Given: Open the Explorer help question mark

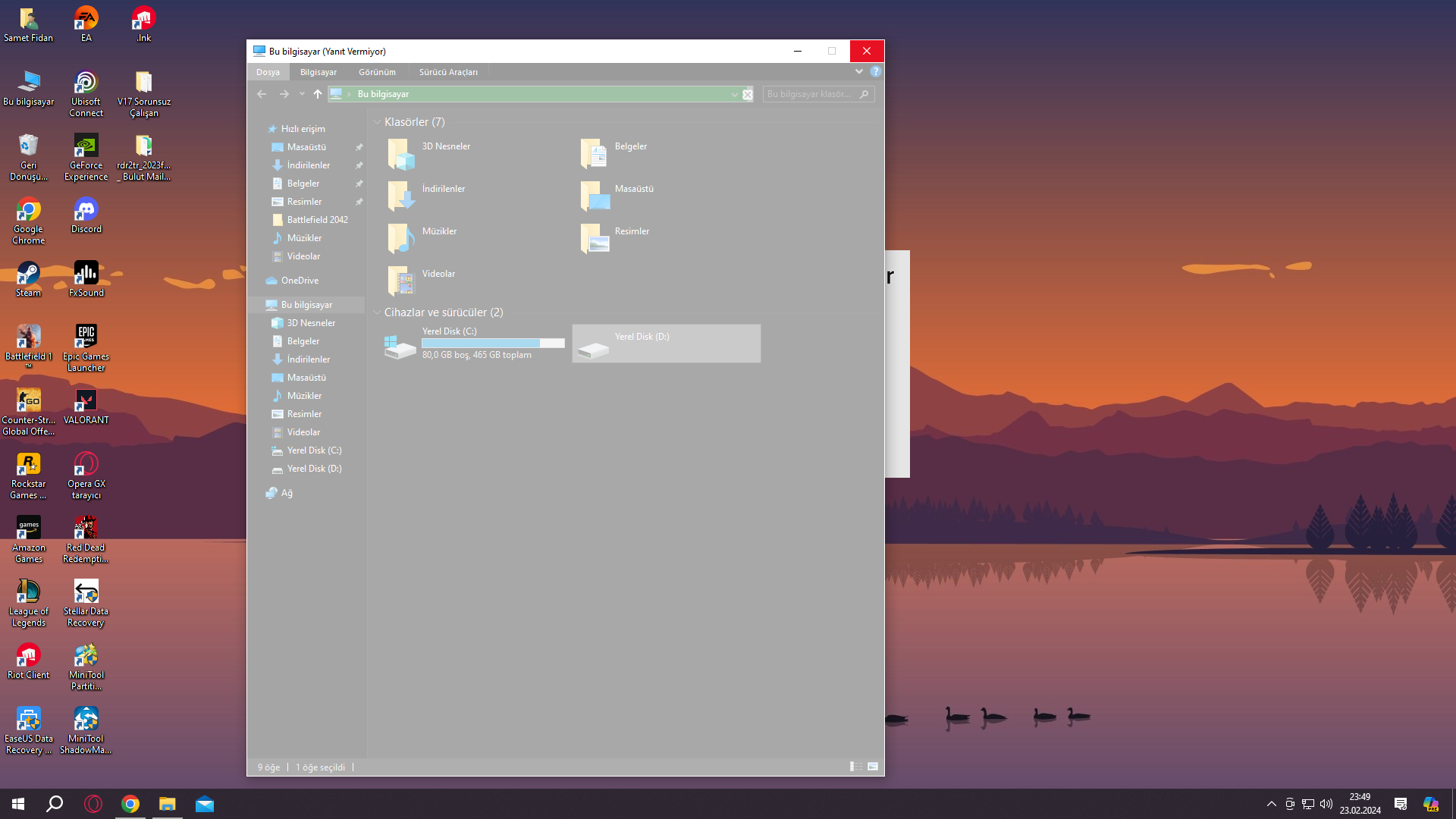Looking at the screenshot, I should coord(876,71).
